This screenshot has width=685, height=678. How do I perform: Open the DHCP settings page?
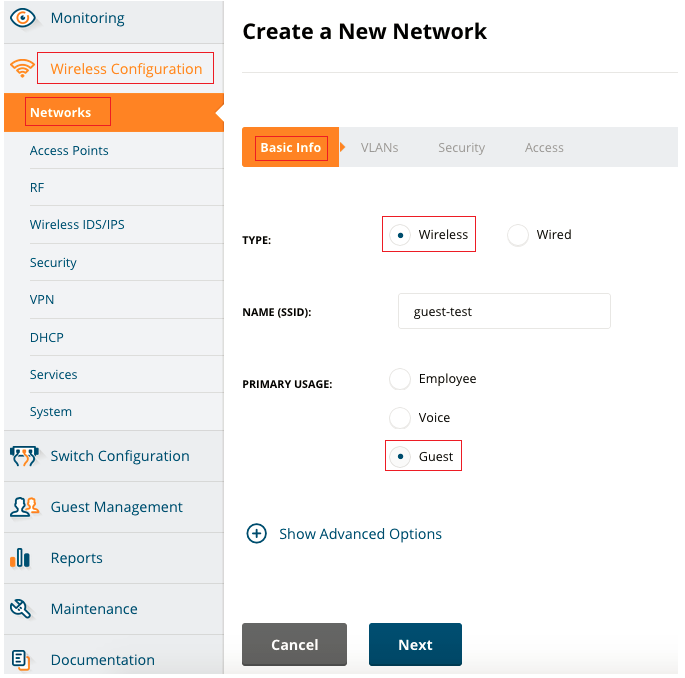coord(46,337)
